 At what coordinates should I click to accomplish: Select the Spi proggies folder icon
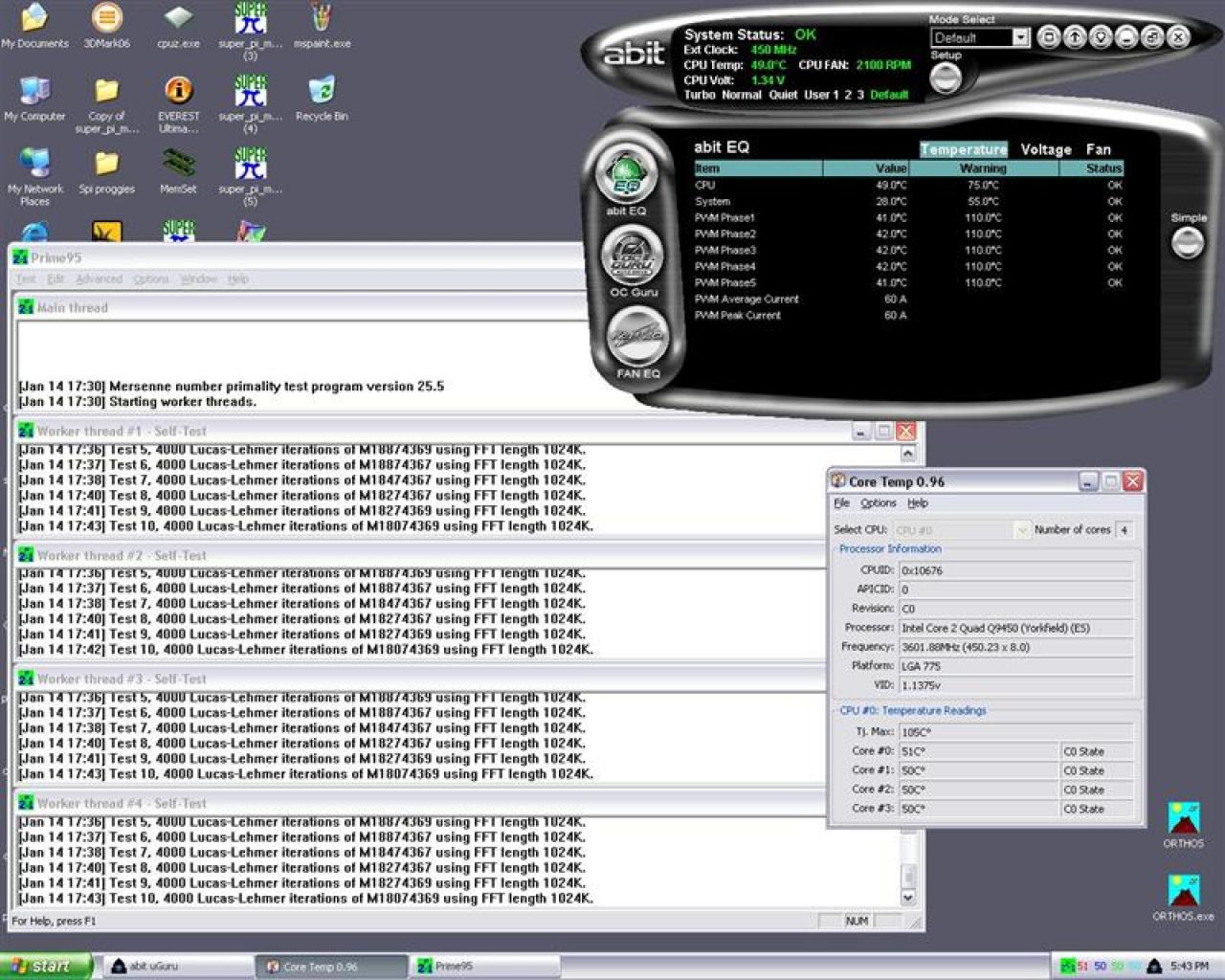(x=106, y=171)
